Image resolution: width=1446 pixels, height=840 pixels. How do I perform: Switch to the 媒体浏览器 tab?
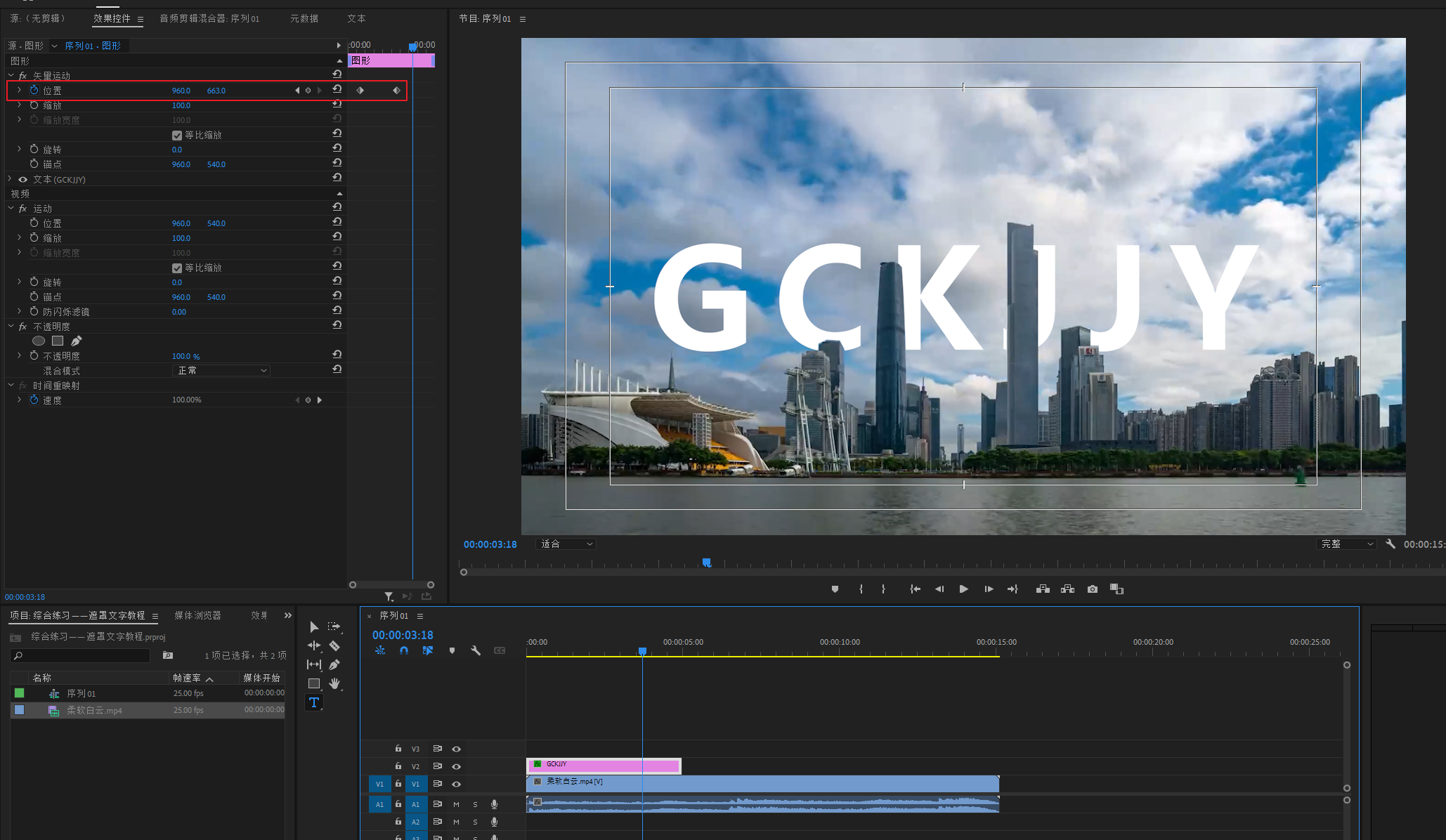197,615
